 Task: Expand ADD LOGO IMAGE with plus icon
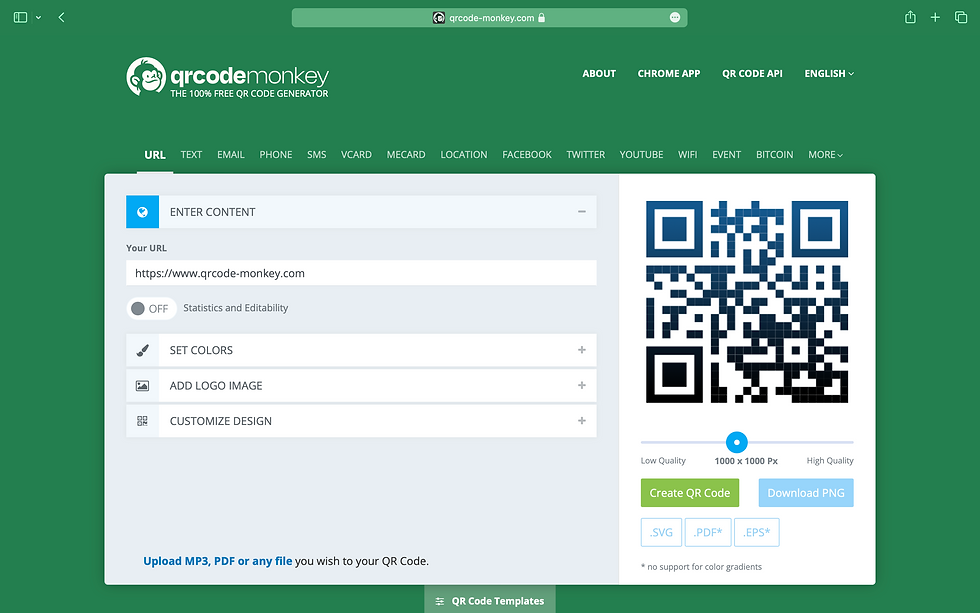582,386
